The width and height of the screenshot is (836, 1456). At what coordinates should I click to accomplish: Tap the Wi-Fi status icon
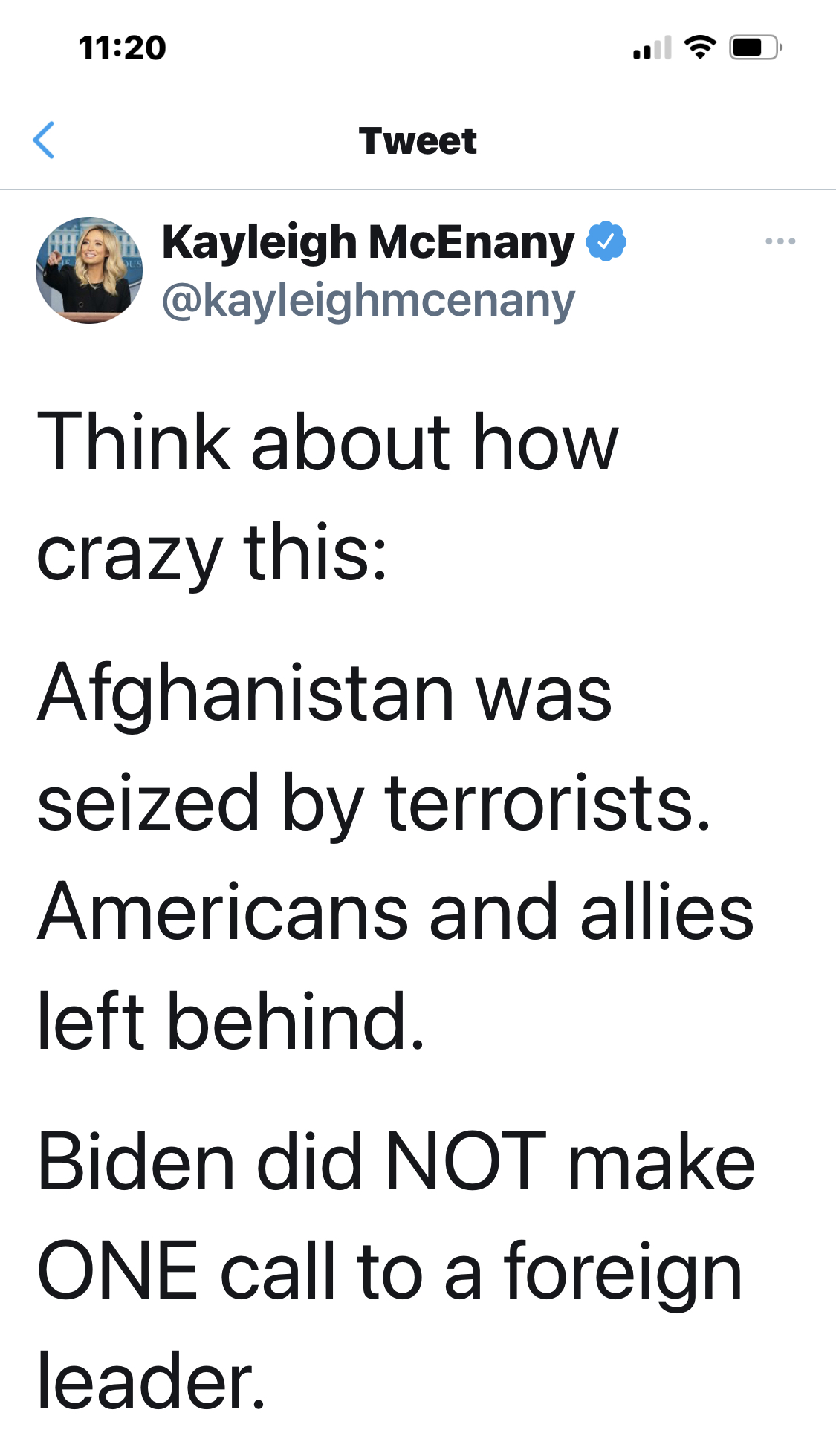click(x=699, y=48)
